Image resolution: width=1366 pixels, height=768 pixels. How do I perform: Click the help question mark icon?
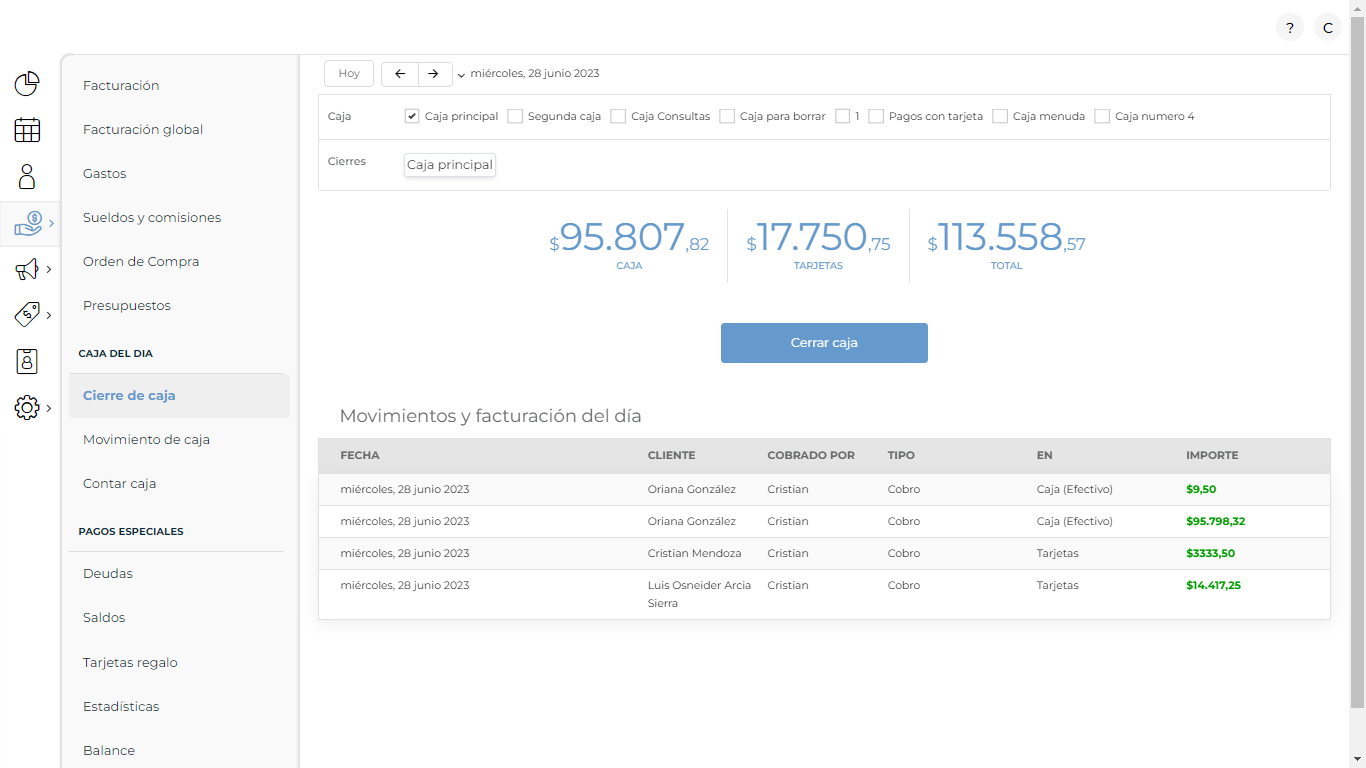click(x=1290, y=28)
